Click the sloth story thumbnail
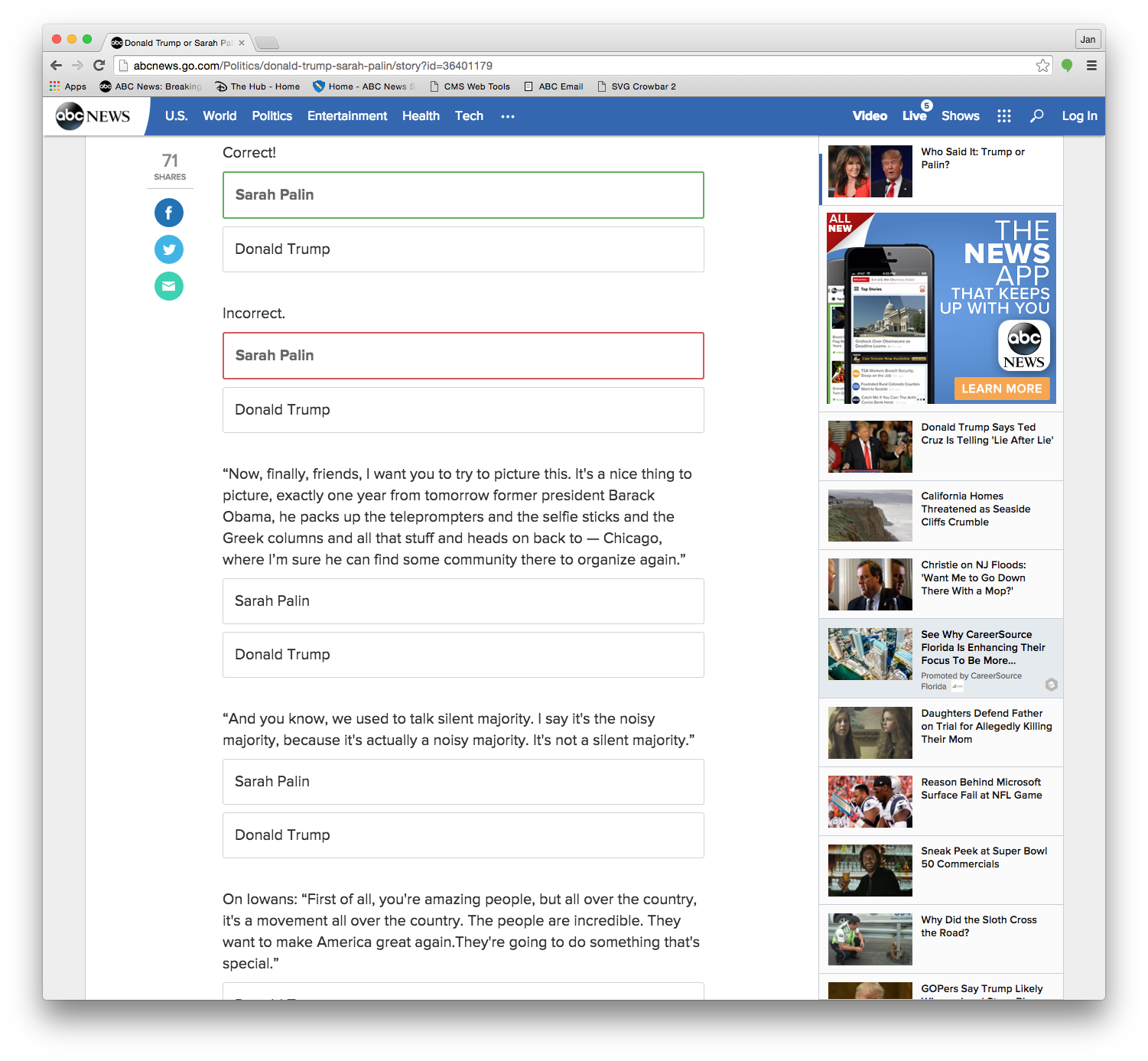 coord(870,939)
